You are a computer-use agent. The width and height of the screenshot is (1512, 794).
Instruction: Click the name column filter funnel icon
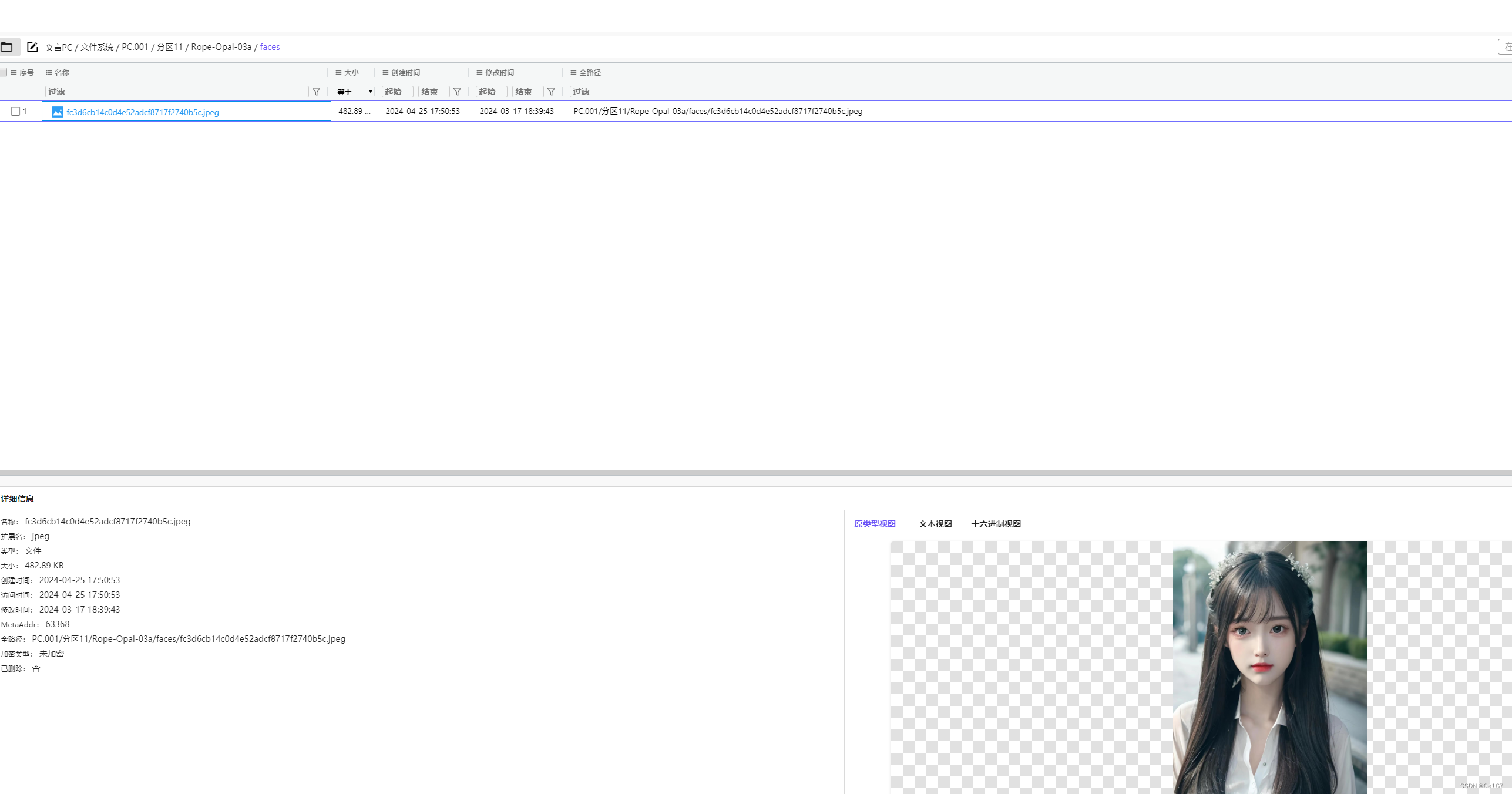click(316, 92)
